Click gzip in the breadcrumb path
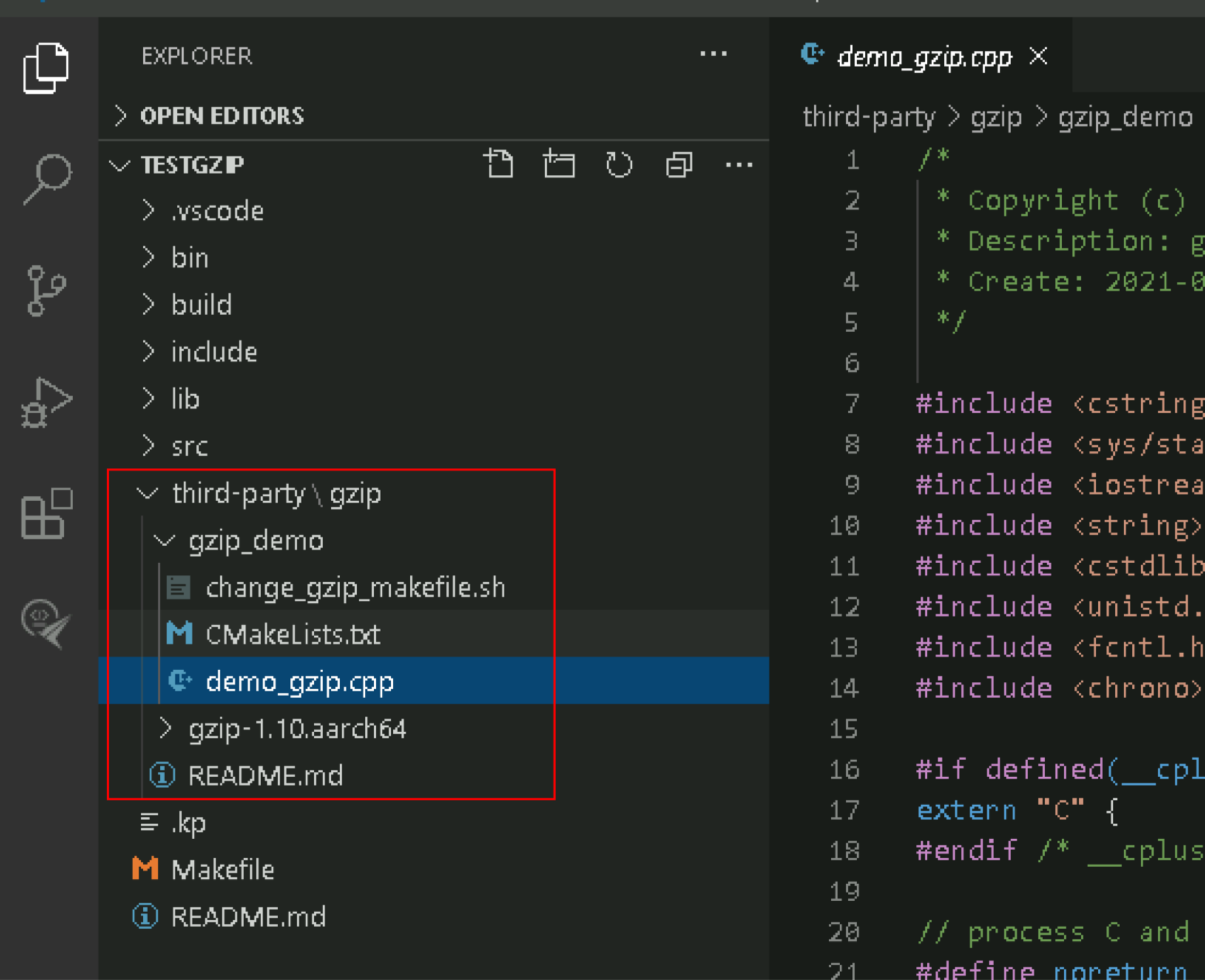 point(996,118)
